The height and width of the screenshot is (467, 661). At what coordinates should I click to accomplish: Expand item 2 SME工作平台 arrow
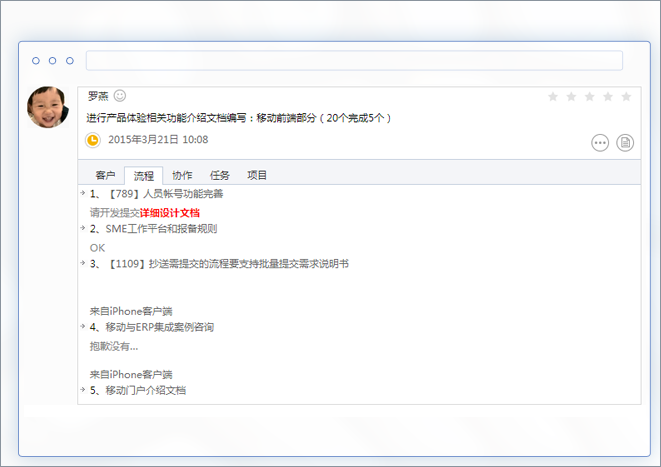coord(83,228)
